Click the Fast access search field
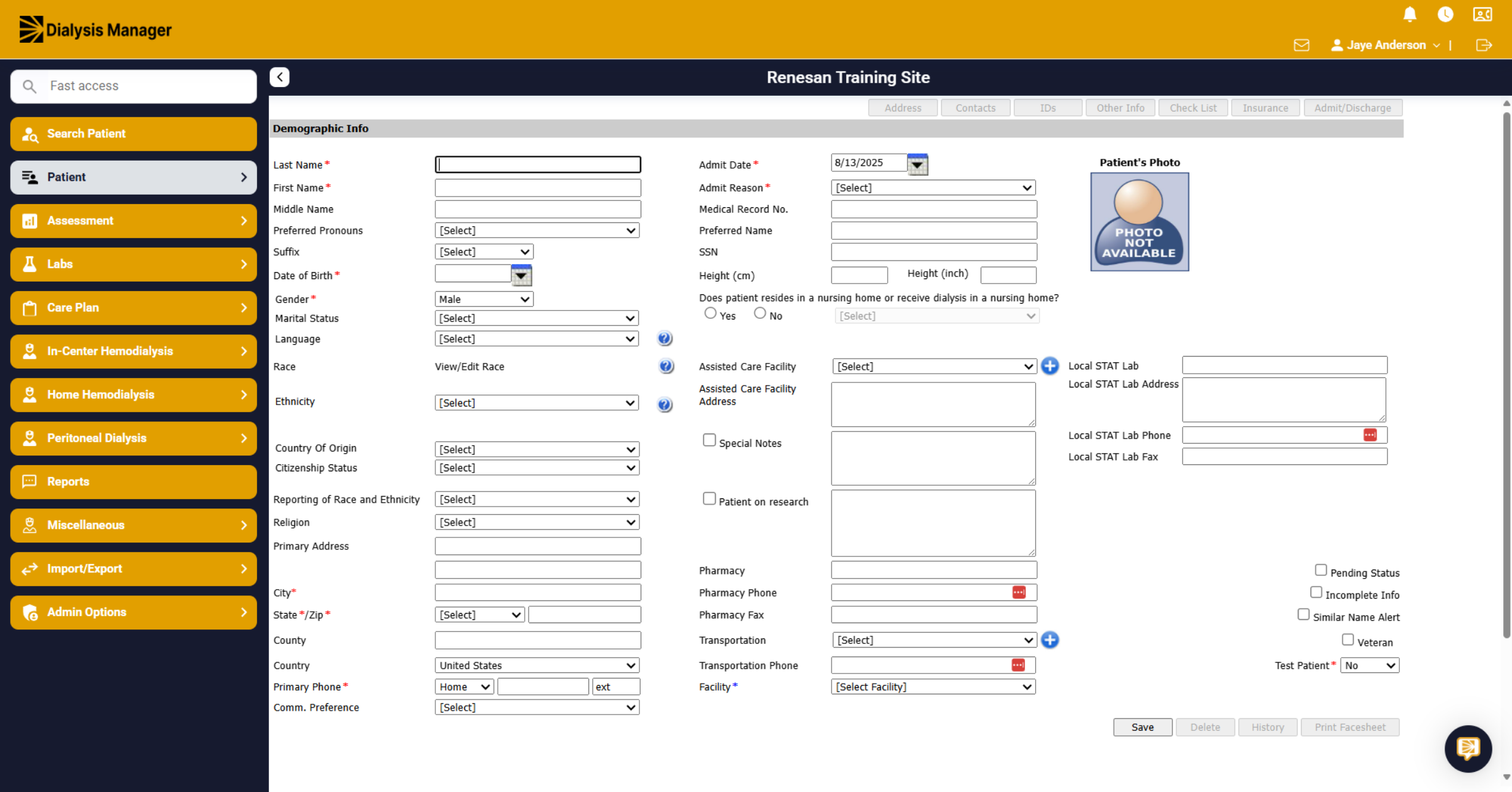 click(134, 86)
